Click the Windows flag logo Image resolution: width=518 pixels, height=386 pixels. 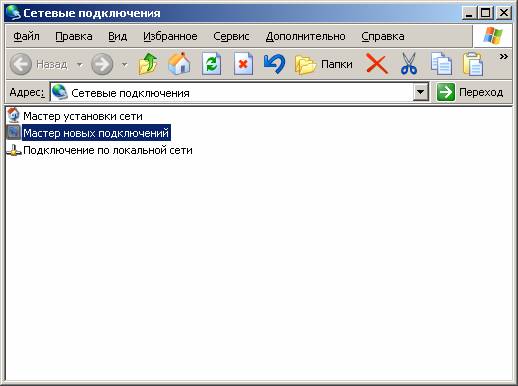tap(492, 35)
